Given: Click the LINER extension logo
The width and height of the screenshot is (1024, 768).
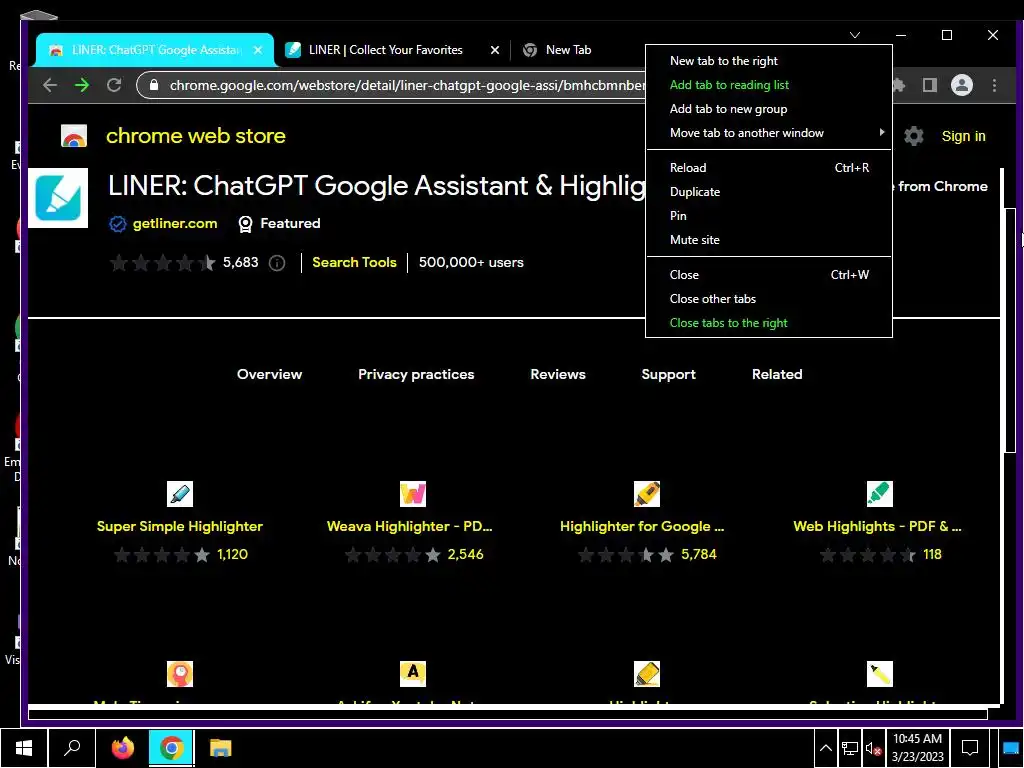Looking at the screenshot, I should pos(58,198).
